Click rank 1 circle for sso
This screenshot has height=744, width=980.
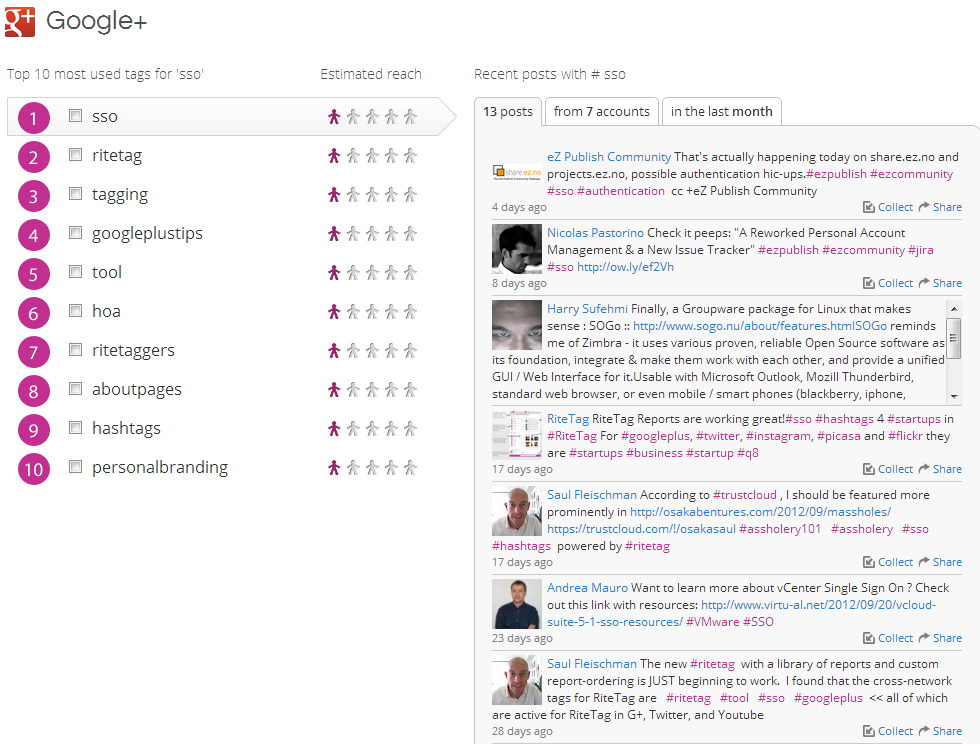point(34,118)
